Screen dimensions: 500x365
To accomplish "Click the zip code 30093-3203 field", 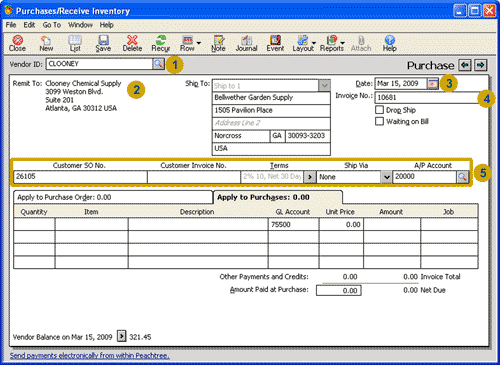I will (x=308, y=136).
